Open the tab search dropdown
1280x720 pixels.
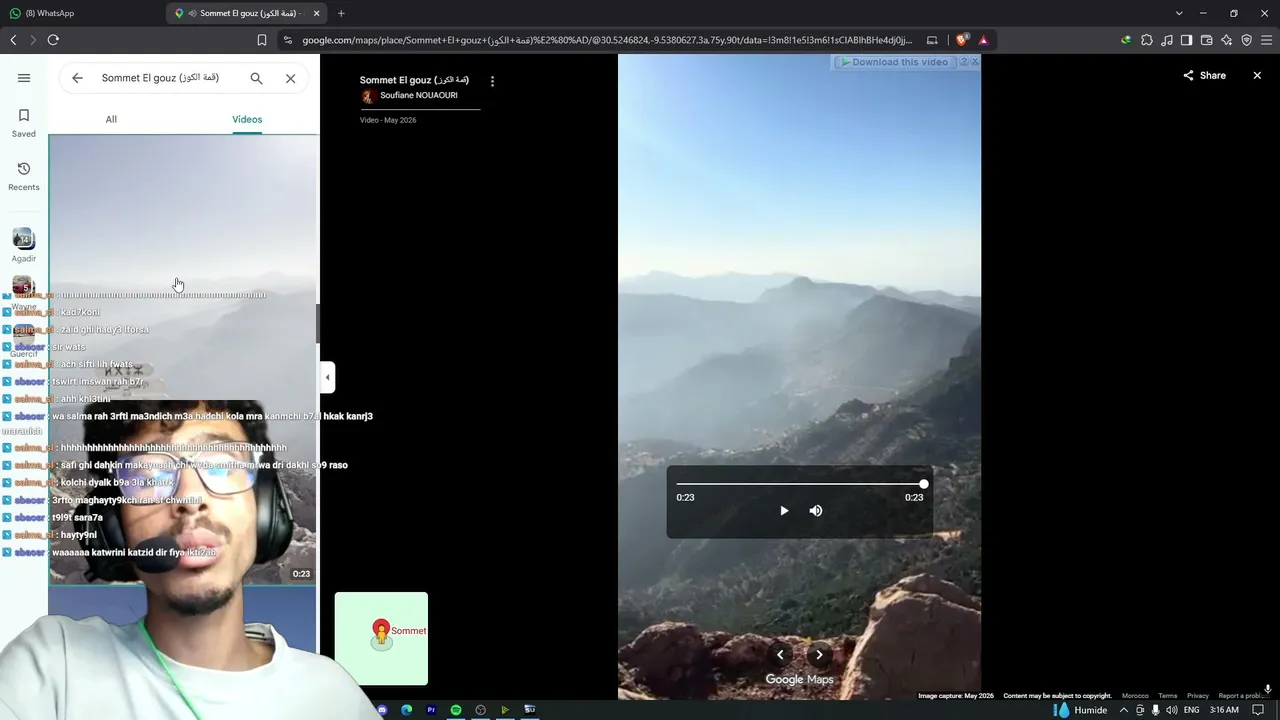1179,13
